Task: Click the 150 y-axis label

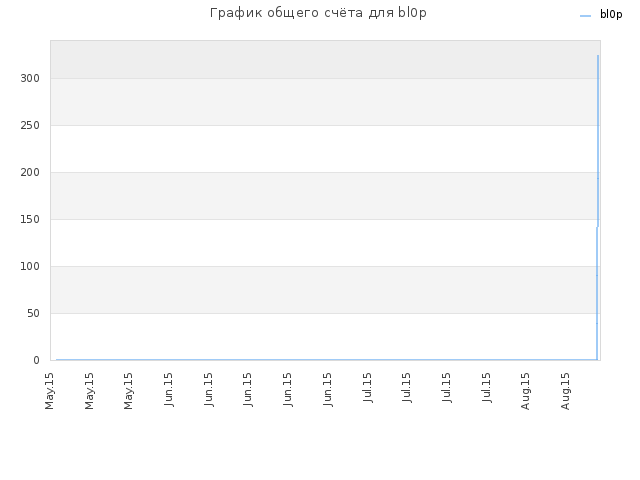Action: pyautogui.click(x=30, y=219)
